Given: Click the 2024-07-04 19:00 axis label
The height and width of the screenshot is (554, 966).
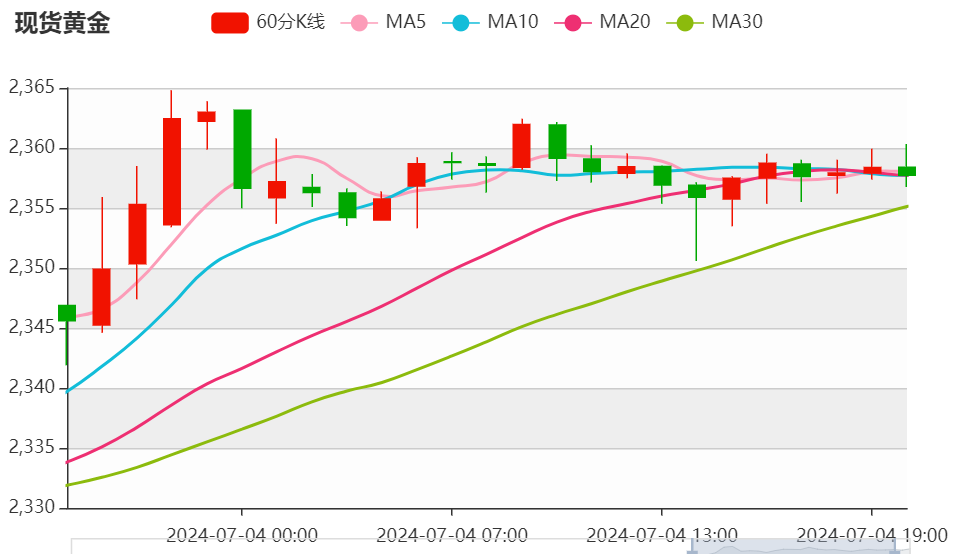Looking at the screenshot, I should pyautogui.click(x=872, y=535).
